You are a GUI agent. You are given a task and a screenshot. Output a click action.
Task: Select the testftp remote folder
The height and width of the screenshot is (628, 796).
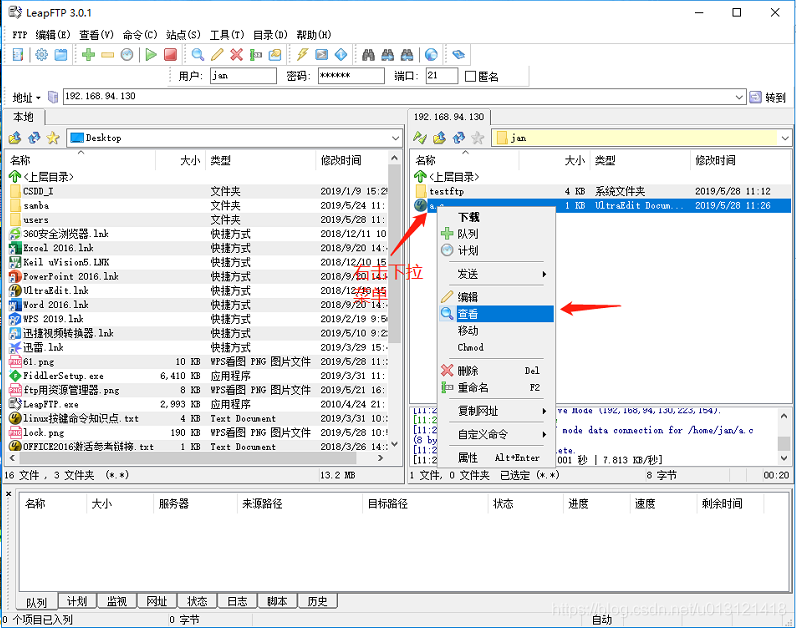point(601,191)
